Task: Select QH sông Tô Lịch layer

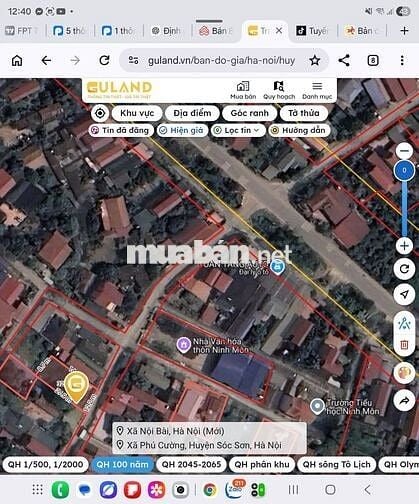Action: pyautogui.click(x=337, y=464)
